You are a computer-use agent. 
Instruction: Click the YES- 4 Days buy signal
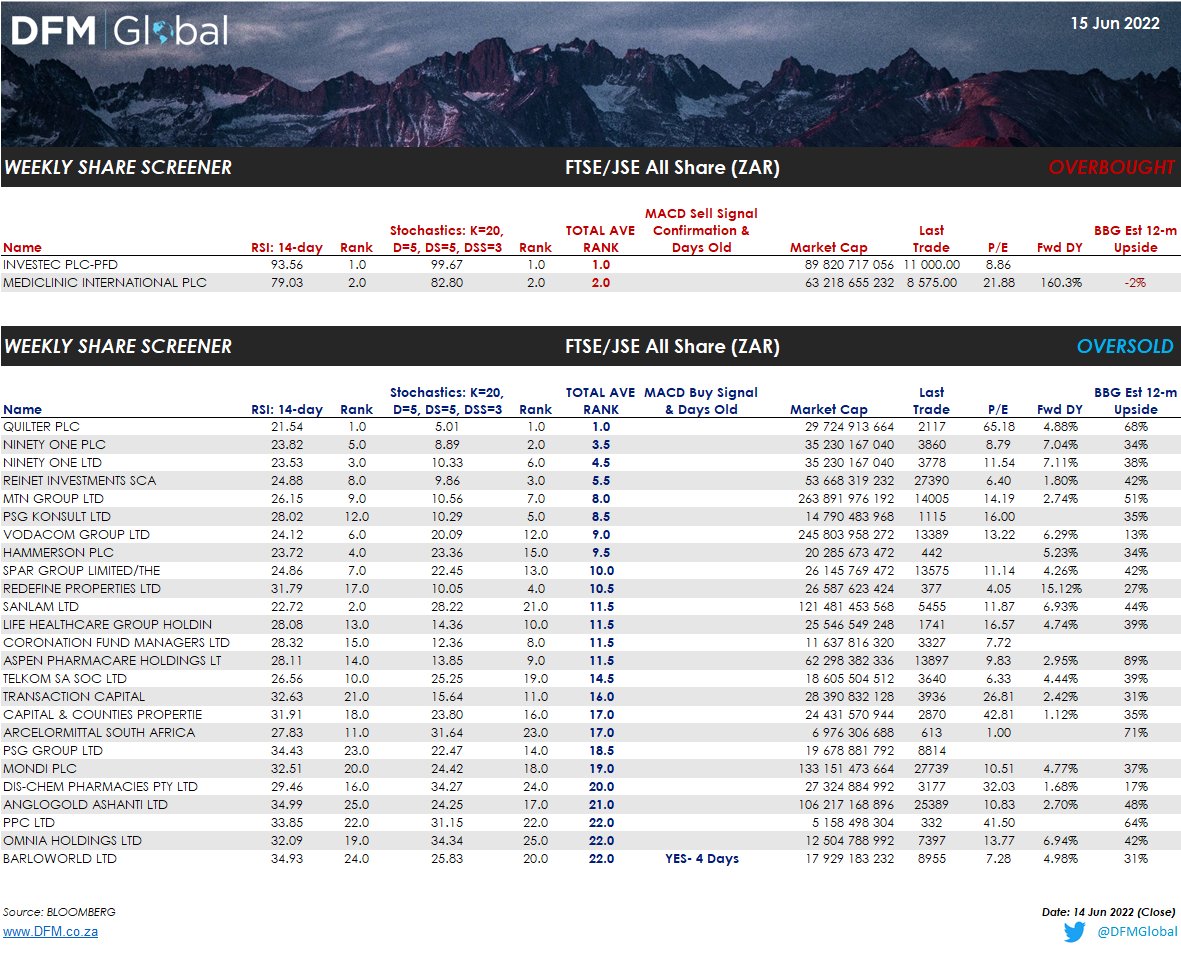pos(702,859)
